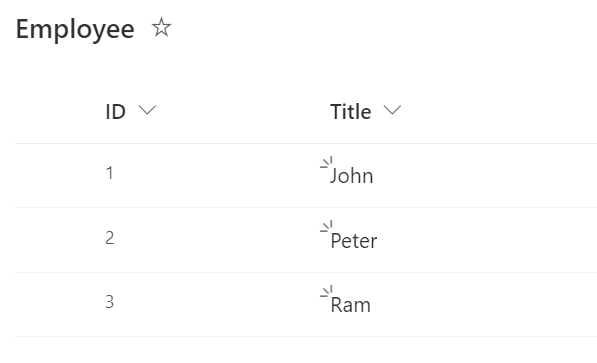Viewport: 597px width, 363px height.
Task: Select the ID cell with value 3
Action: coord(110,302)
